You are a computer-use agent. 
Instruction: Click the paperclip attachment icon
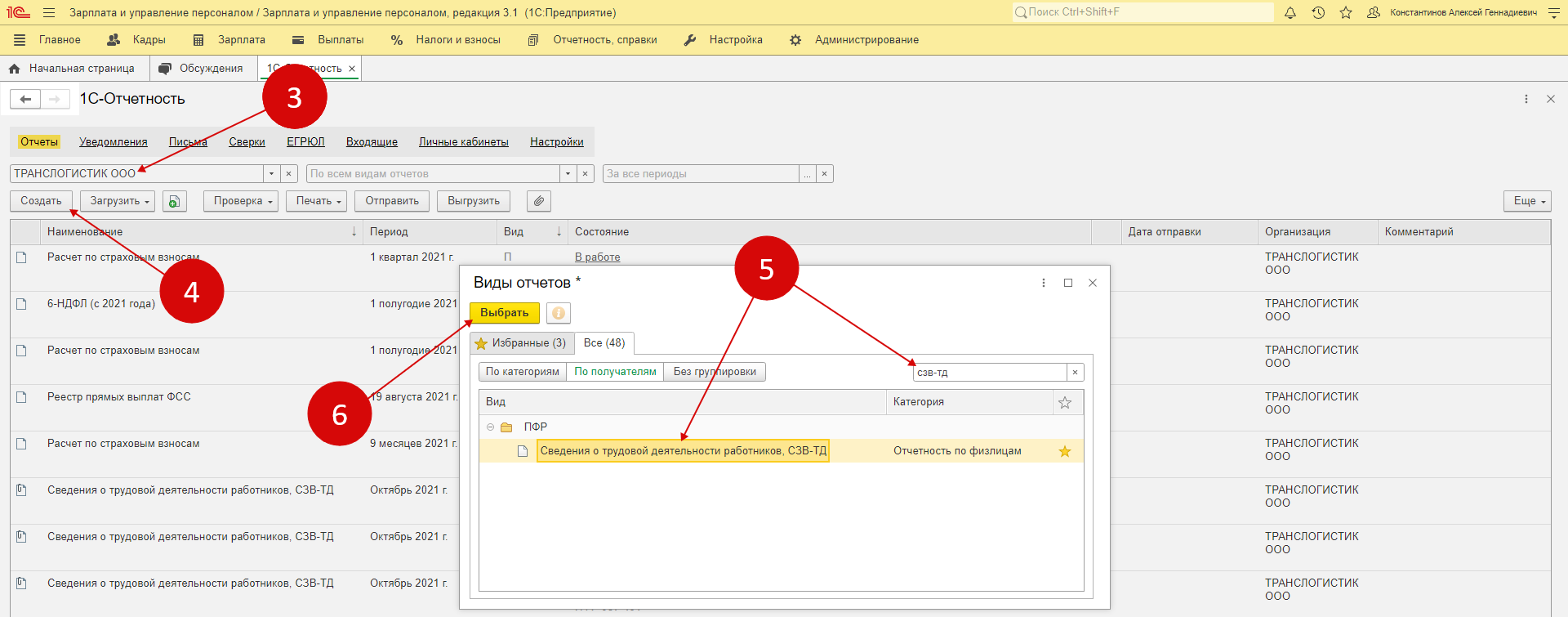tap(539, 201)
